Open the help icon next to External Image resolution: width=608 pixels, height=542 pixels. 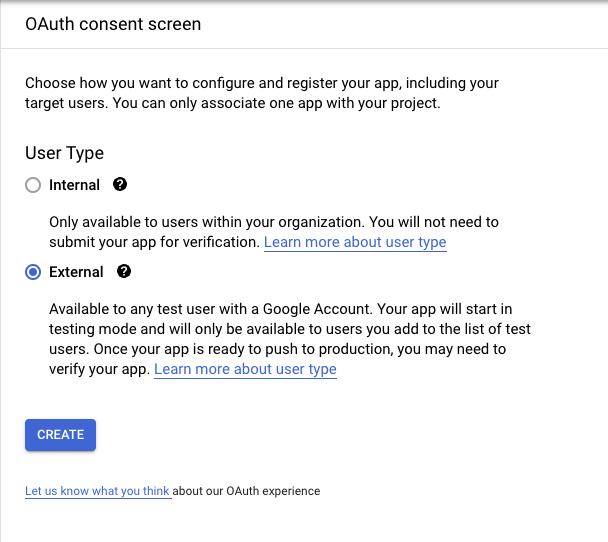[x=124, y=271]
